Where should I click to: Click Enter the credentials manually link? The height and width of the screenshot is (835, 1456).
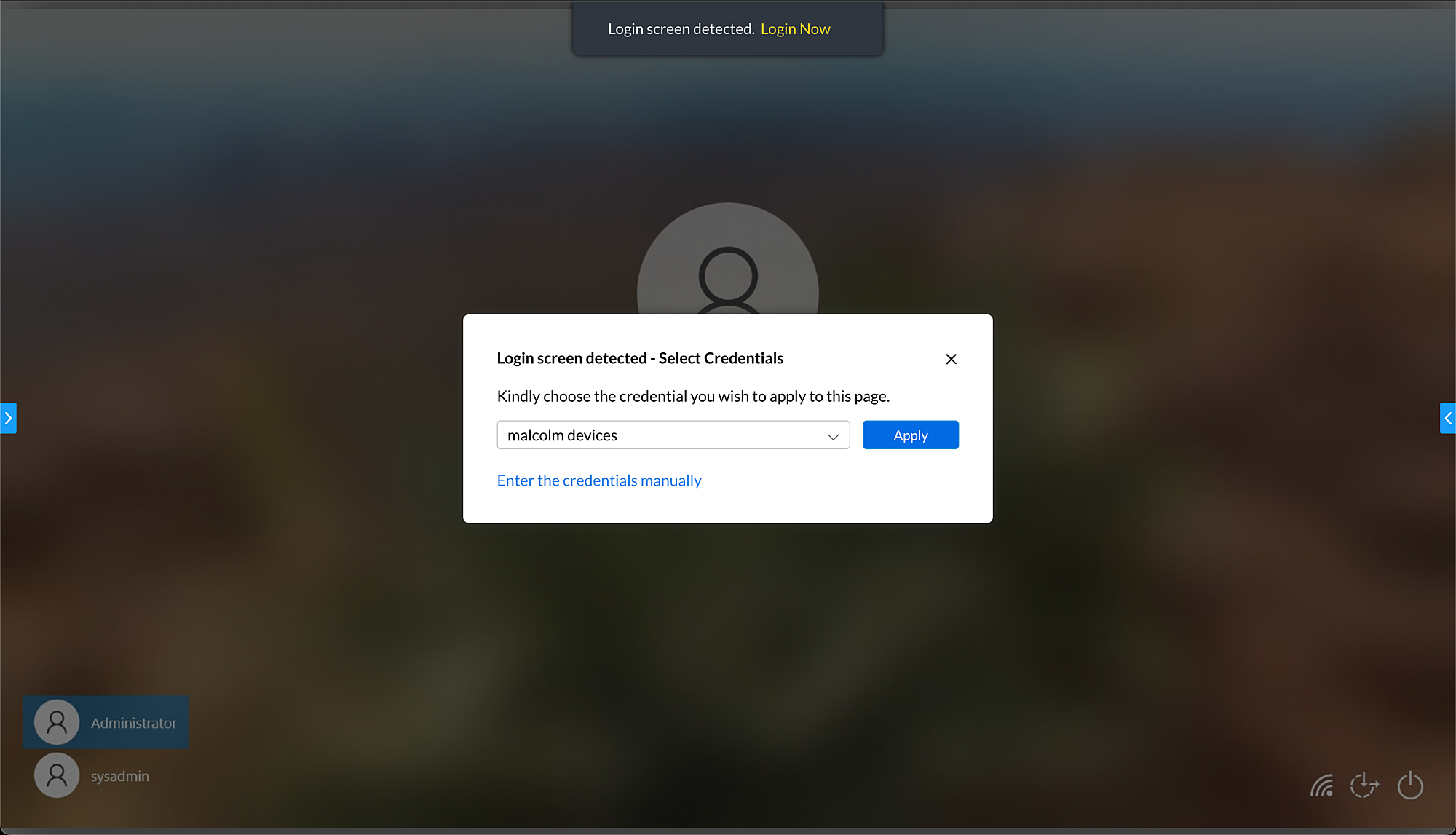point(598,480)
